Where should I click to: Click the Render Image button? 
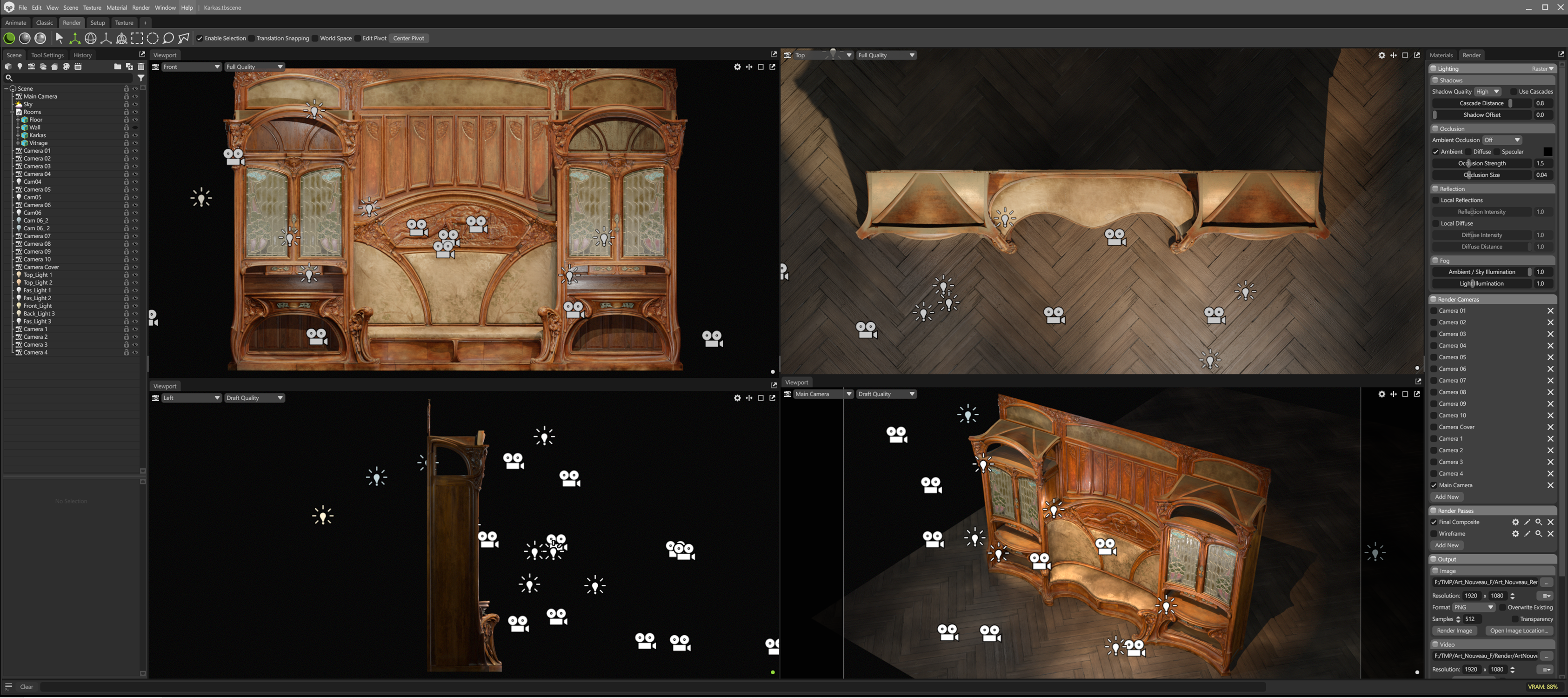pyautogui.click(x=1454, y=631)
